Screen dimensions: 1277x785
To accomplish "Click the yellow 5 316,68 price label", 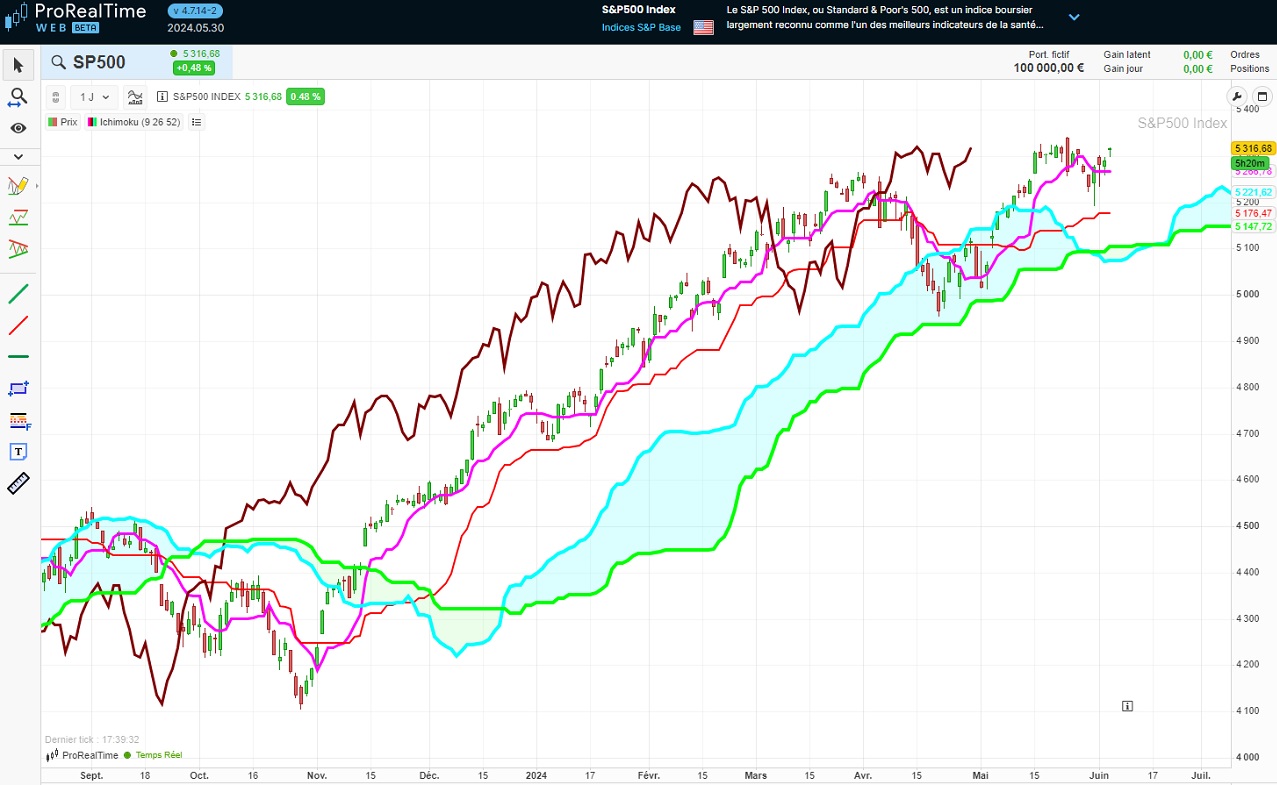I will click(1252, 148).
